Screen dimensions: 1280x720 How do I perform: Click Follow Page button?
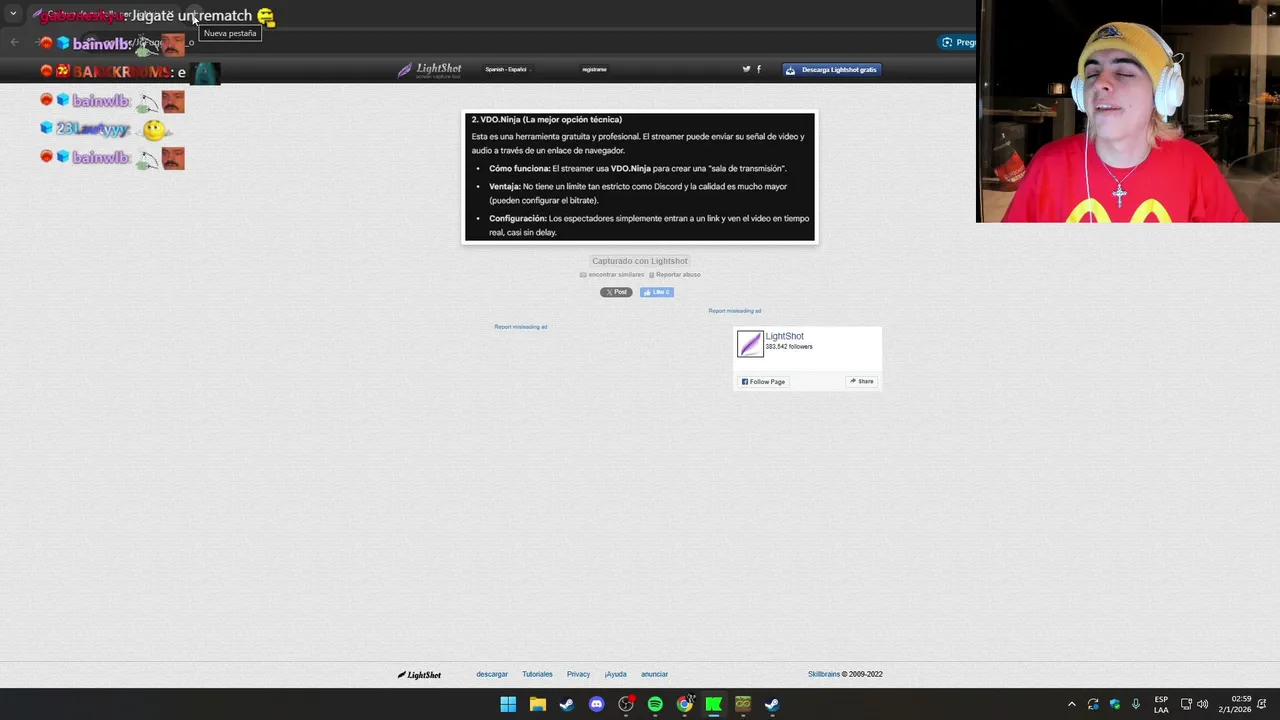(763, 382)
